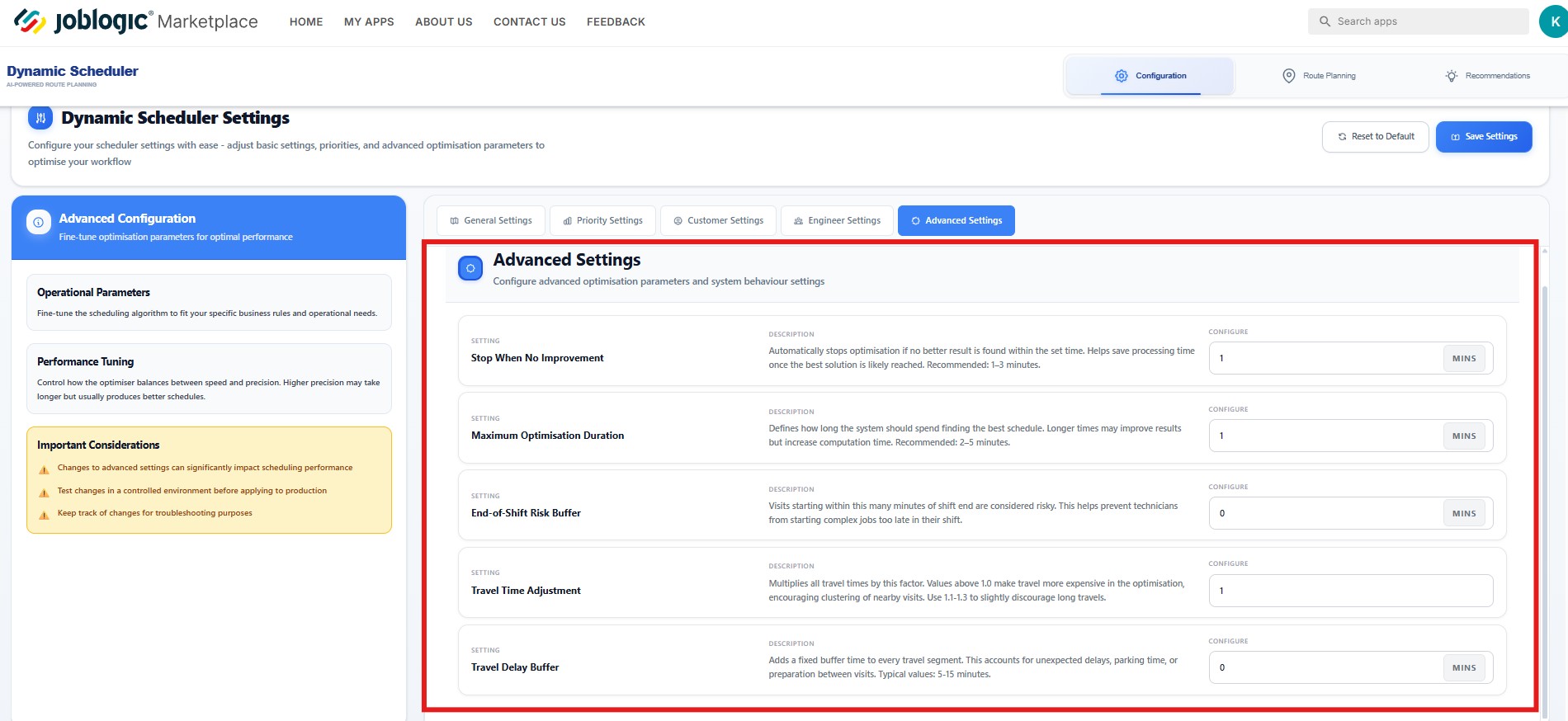Image resolution: width=1568 pixels, height=721 pixels.
Task: Go to the HOME menu item
Action: tap(306, 22)
